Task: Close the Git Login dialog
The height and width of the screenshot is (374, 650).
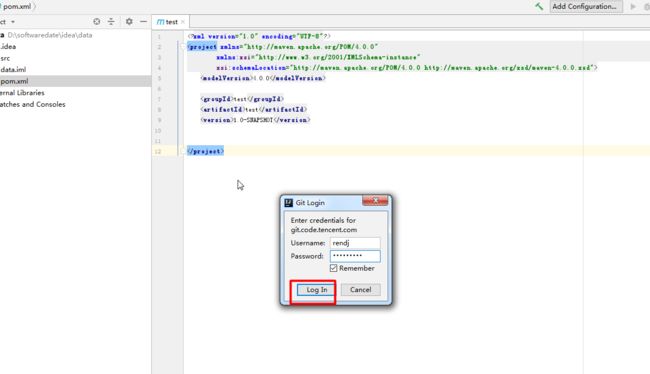Action: pyautogui.click(x=375, y=201)
